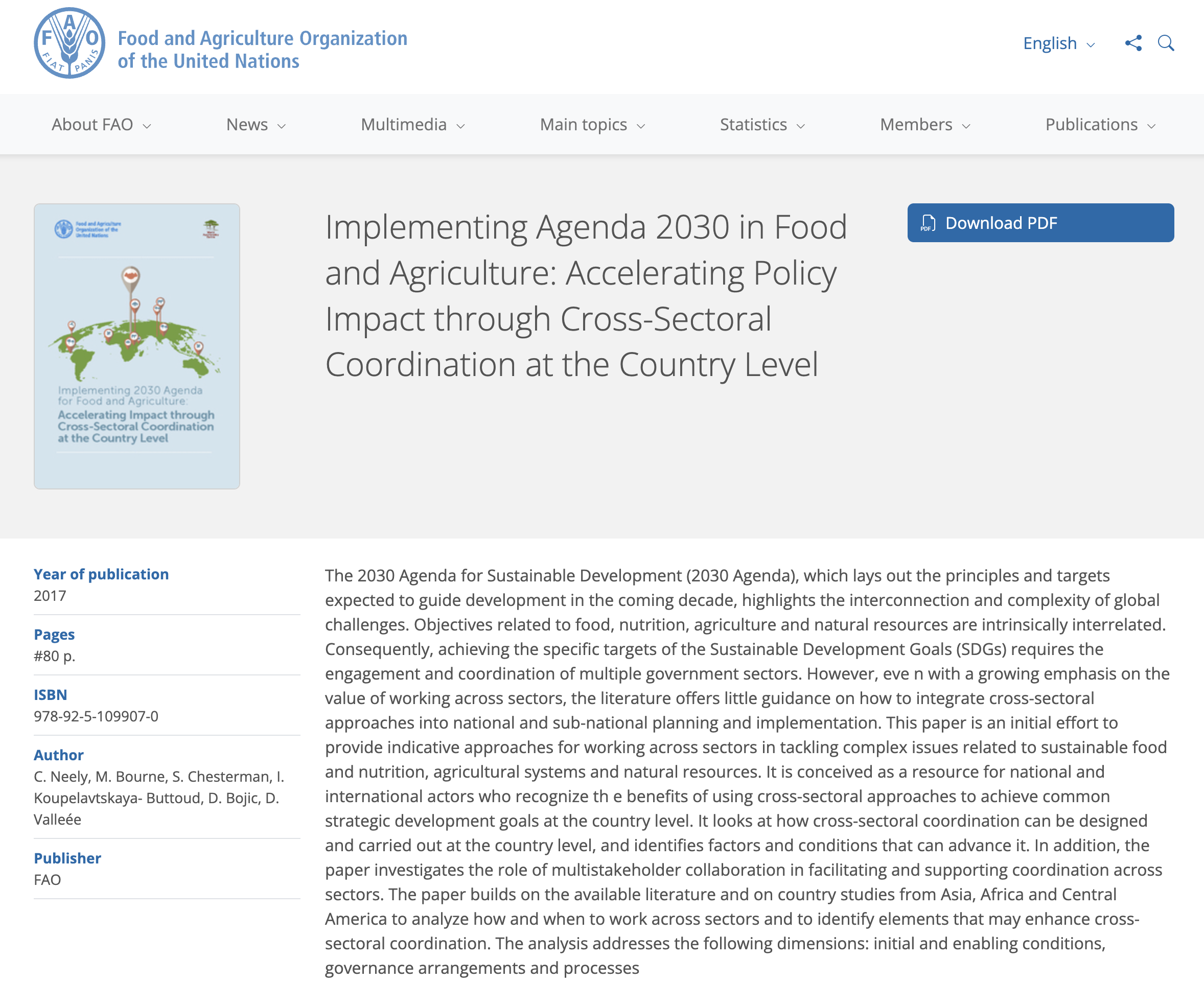1204x982 pixels.
Task: Expand the Publications chevron arrow
Action: click(1151, 126)
